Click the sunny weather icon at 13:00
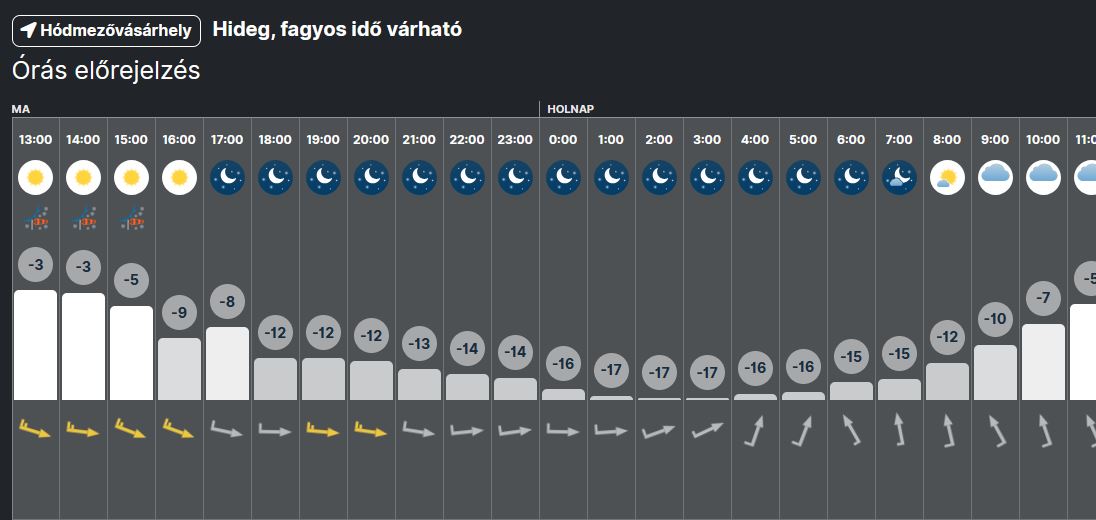This screenshot has height=520, width=1096. [x=36, y=178]
